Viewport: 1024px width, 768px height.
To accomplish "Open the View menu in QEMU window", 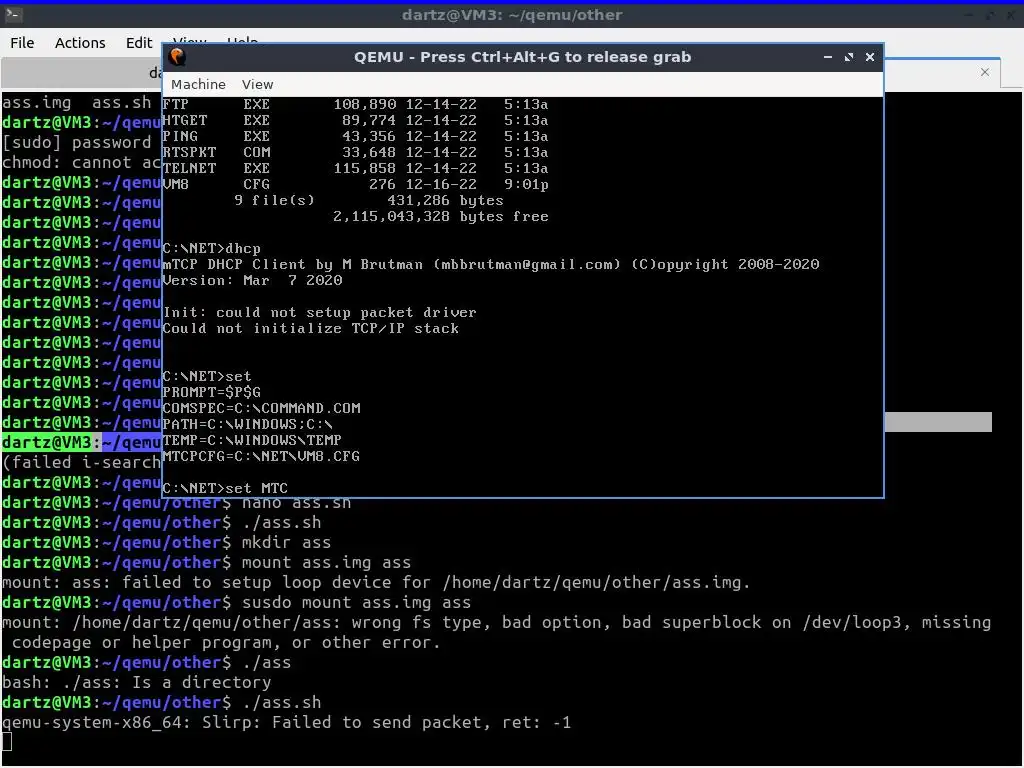I will tap(257, 84).
